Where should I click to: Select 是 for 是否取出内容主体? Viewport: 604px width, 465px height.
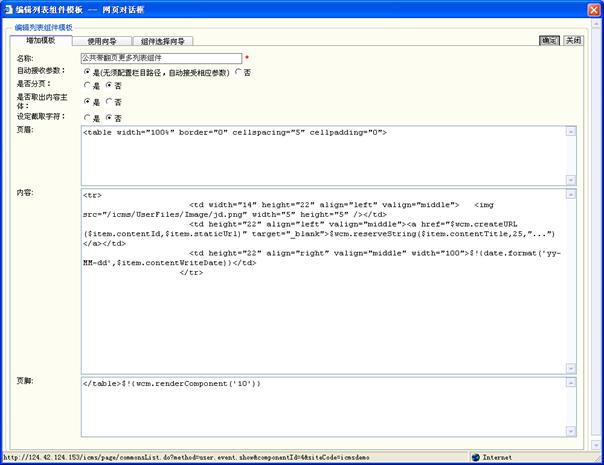tap(86, 102)
